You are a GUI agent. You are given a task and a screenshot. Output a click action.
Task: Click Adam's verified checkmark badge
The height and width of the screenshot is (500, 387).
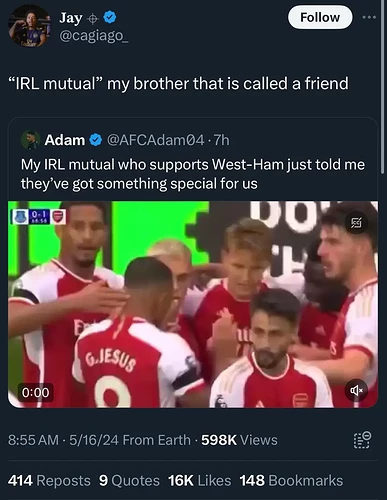coord(96,140)
